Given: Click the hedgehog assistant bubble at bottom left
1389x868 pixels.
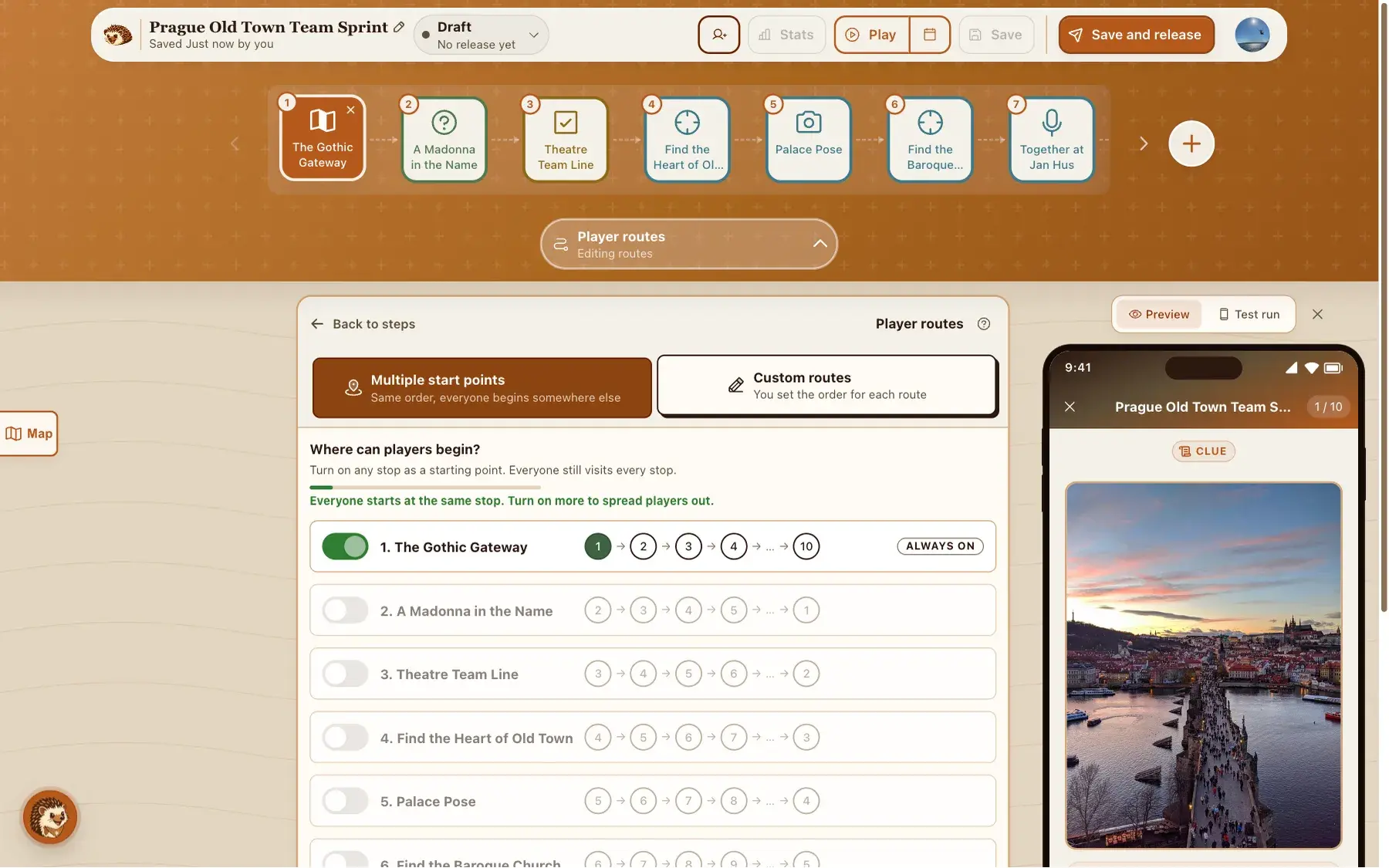Looking at the screenshot, I should click(x=50, y=817).
